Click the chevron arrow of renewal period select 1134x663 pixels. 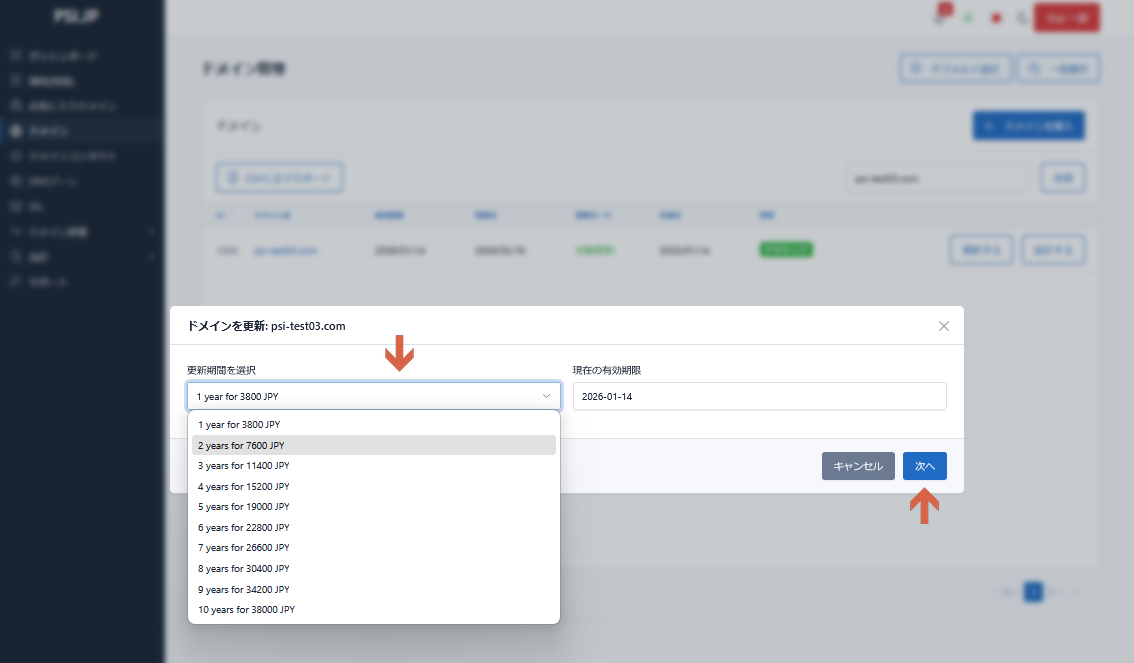pyautogui.click(x=546, y=396)
